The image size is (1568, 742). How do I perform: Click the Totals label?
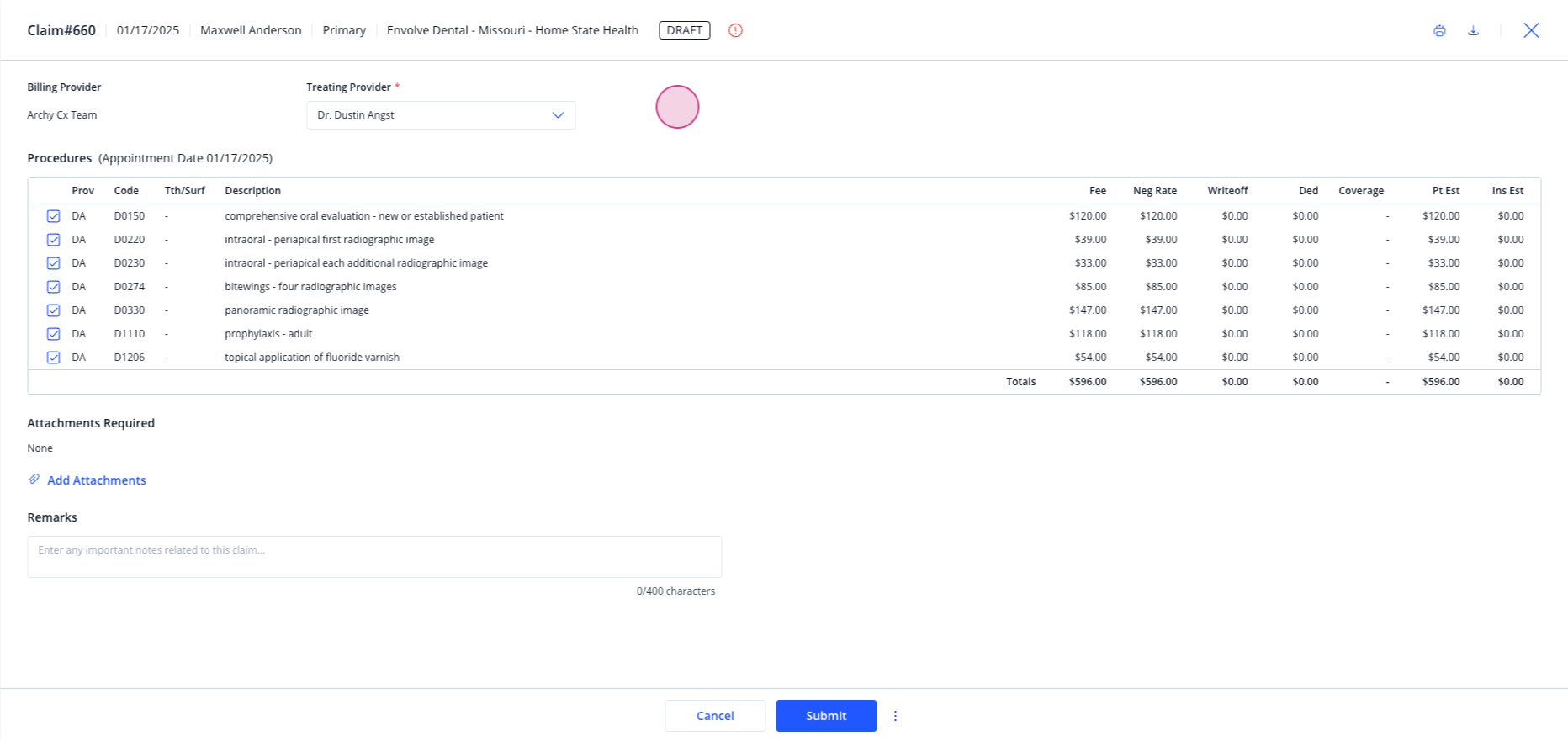[1020, 382]
